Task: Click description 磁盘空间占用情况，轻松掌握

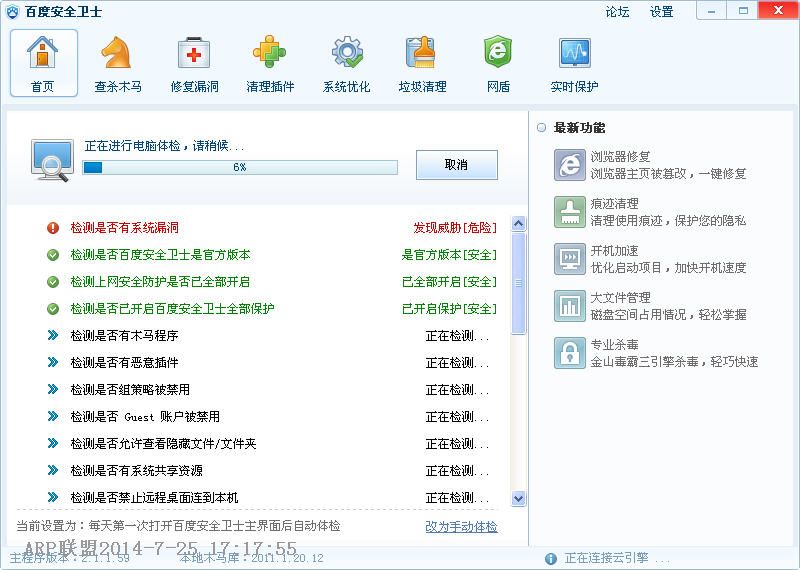Action: tap(668, 315)
